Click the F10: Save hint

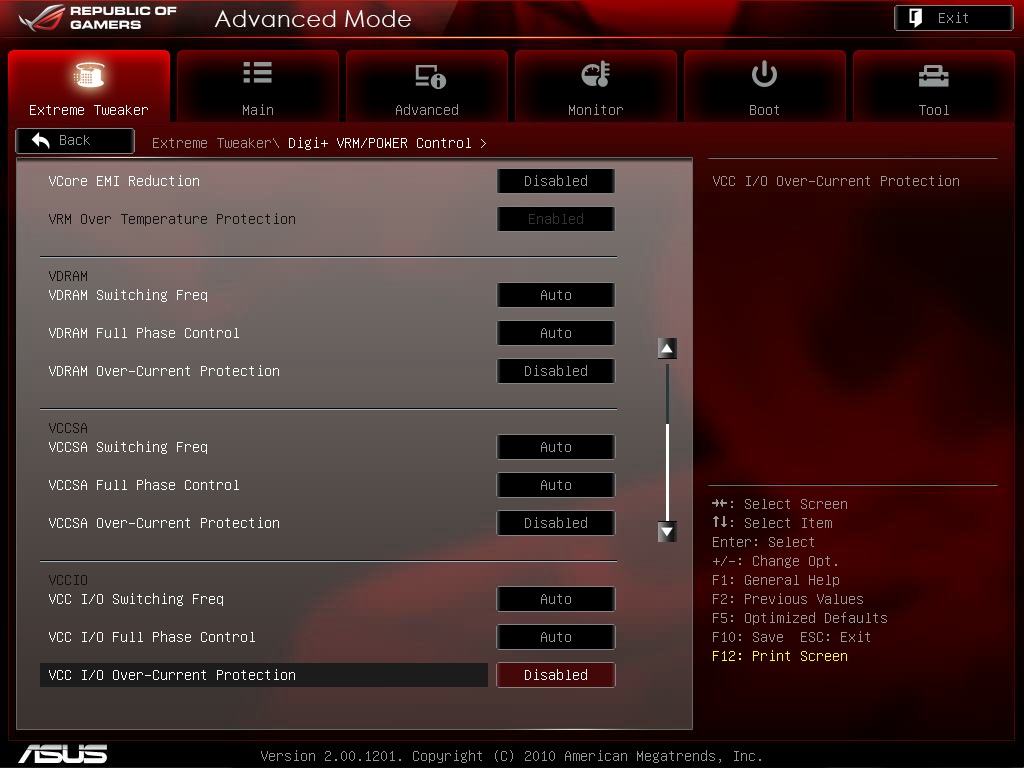tap(748, 637)
